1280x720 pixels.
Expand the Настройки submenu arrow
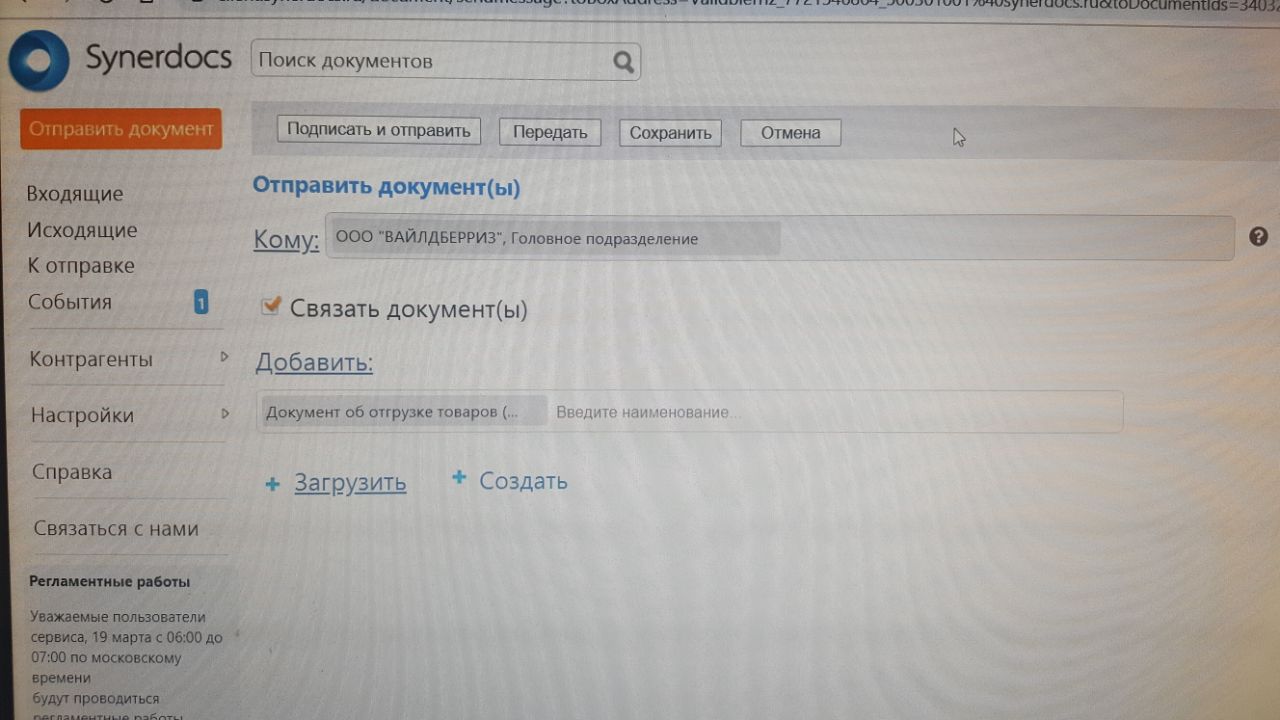[x=224, y=413]
